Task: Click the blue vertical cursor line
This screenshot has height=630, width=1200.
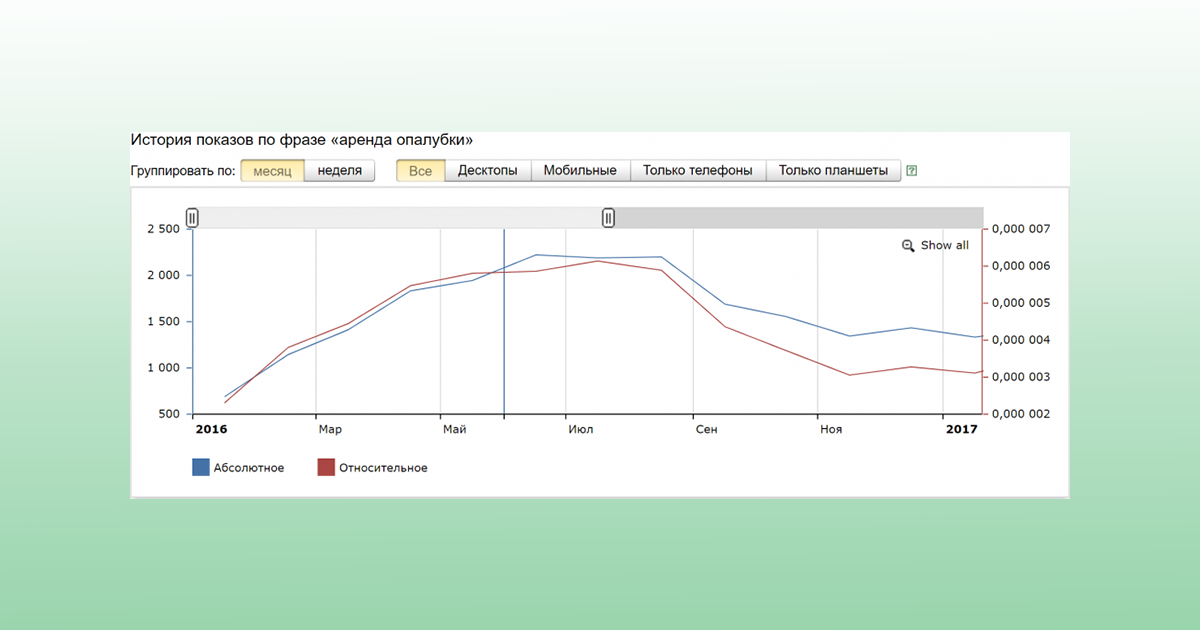Action: click(504, 321)
